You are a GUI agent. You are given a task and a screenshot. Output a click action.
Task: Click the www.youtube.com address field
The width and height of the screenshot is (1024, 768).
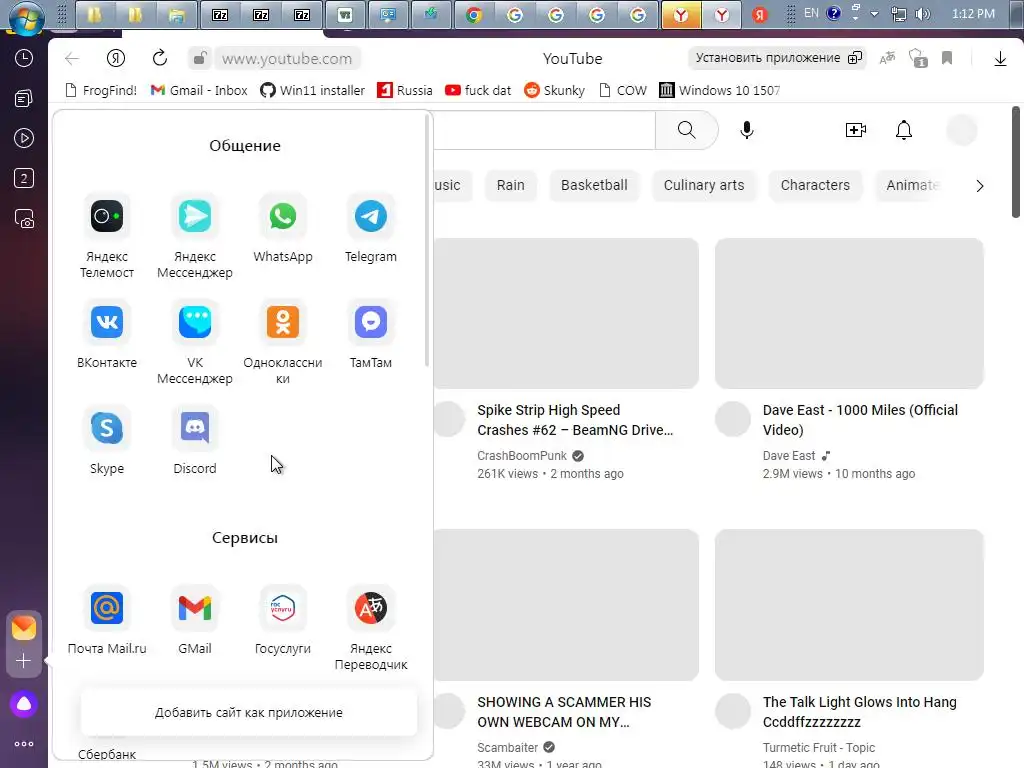pyautogui.click(x=287, y=59)
